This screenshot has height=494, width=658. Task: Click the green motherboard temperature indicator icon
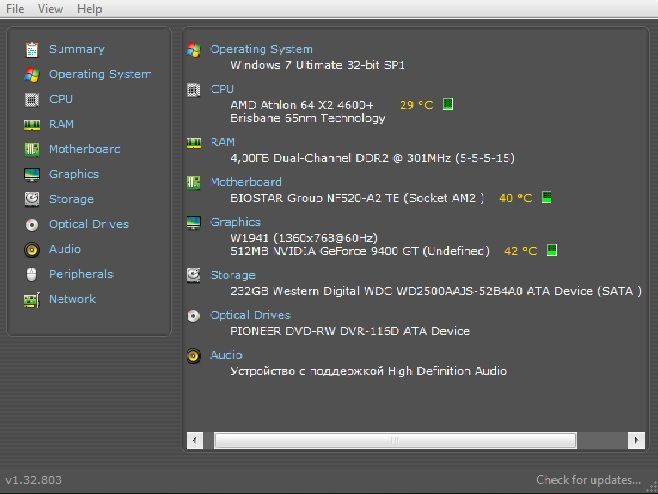tap(546, 197)
